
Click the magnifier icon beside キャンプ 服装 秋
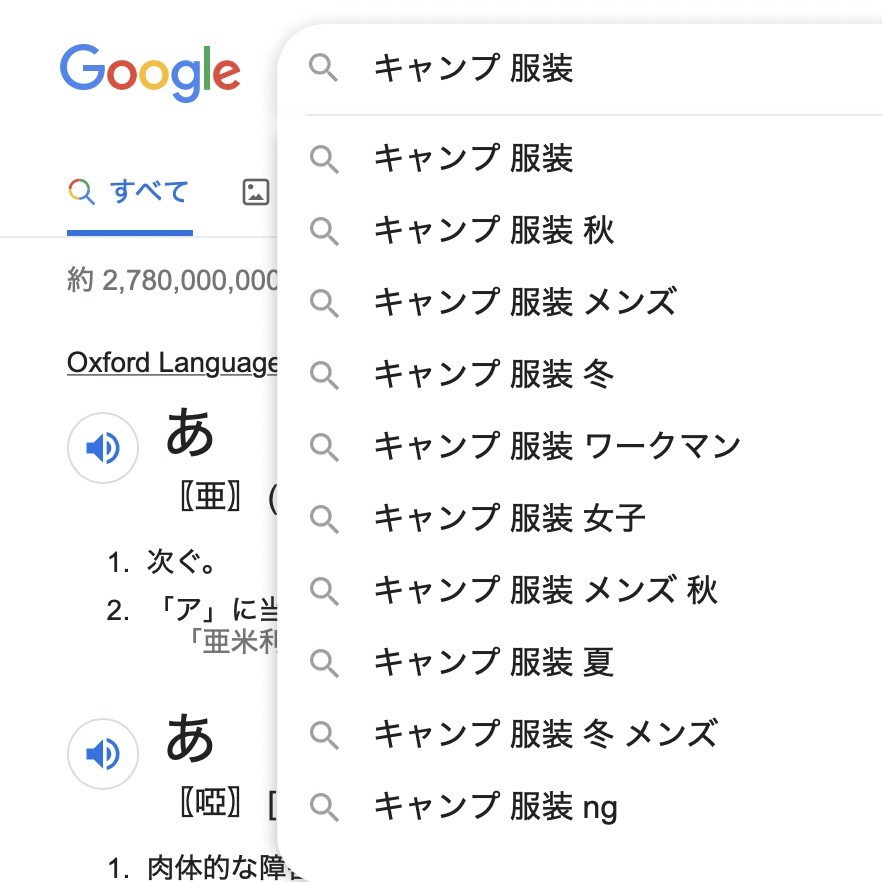tap(324, 231)
